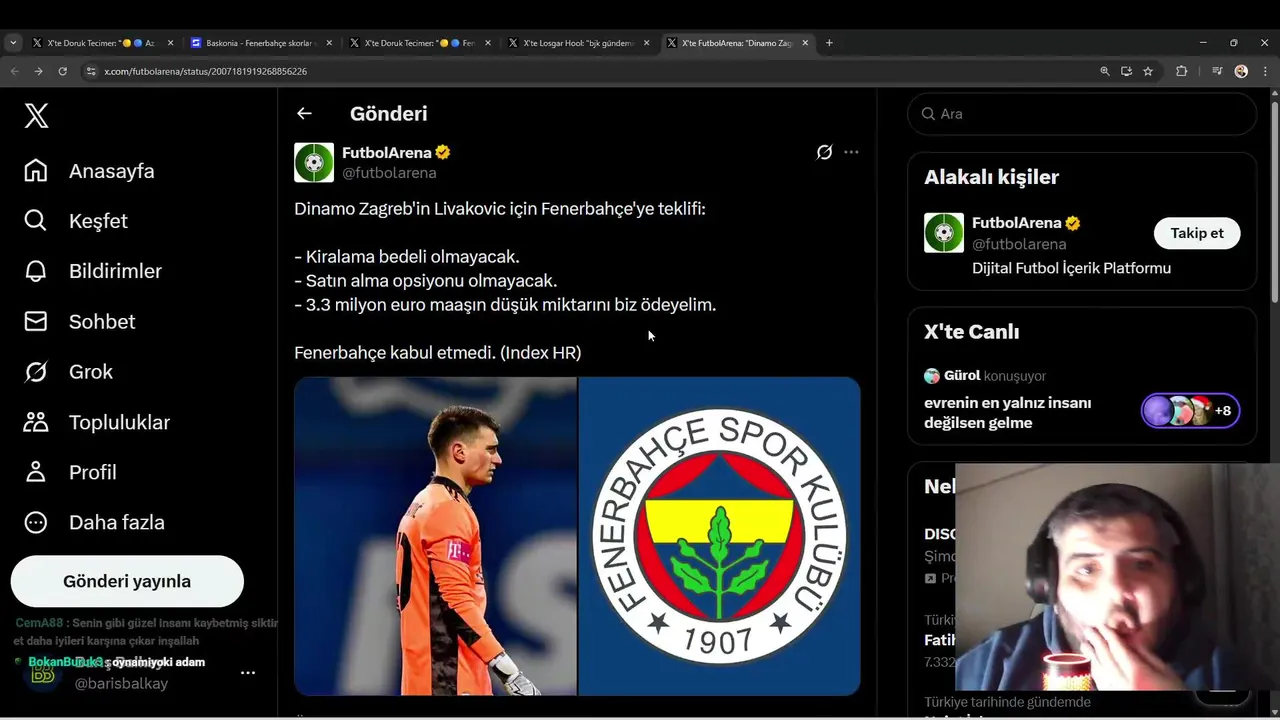Click the Alakalı kişiler heading

(991, 177)
